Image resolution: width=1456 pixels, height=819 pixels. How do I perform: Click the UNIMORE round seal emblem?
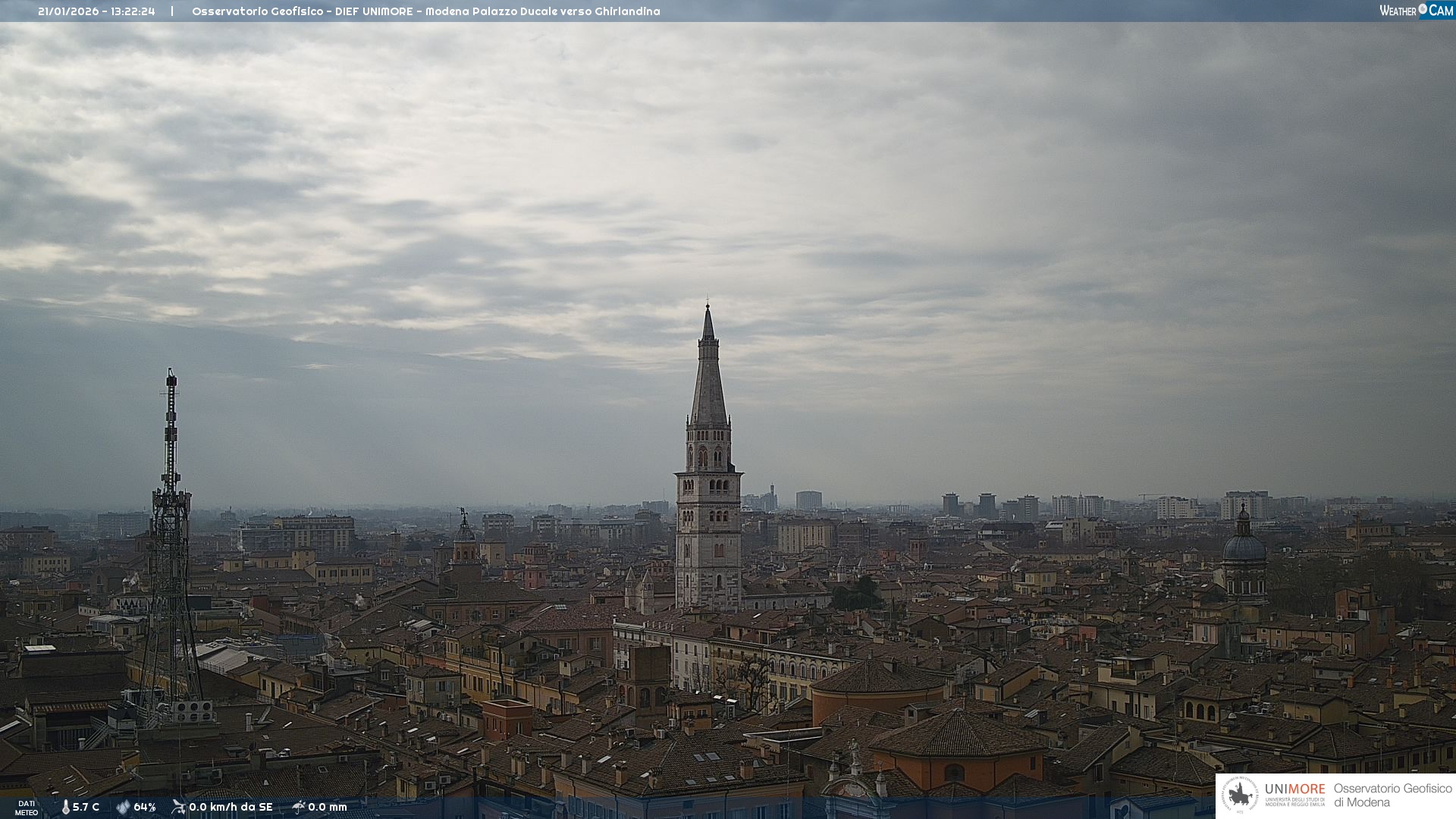[1240, 795]
